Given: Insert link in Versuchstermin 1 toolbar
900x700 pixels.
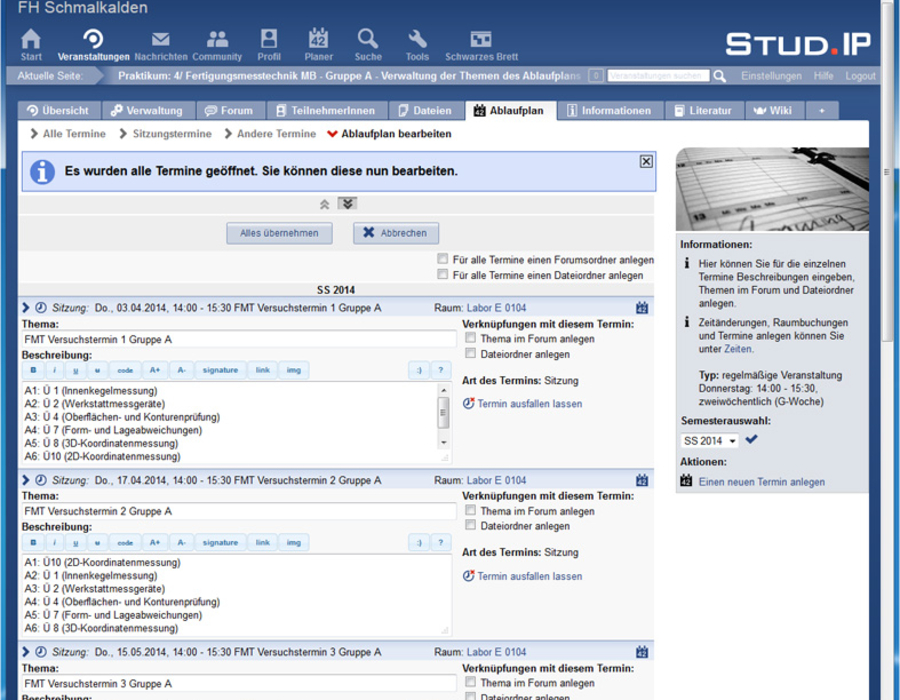Looking at the screenshot, I should coord(263,370).
